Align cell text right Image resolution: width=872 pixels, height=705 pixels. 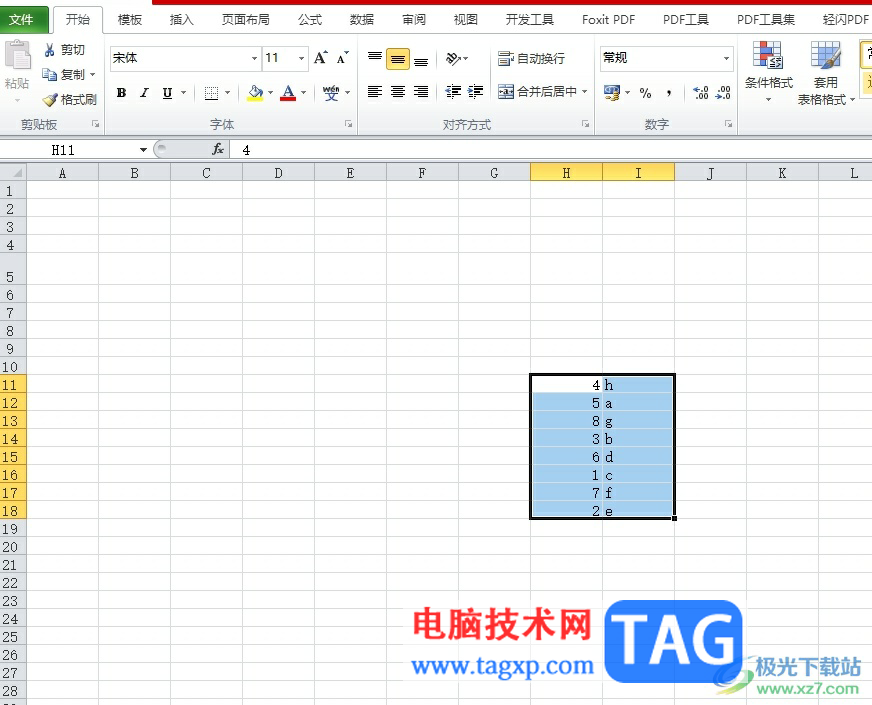[421, 92]
